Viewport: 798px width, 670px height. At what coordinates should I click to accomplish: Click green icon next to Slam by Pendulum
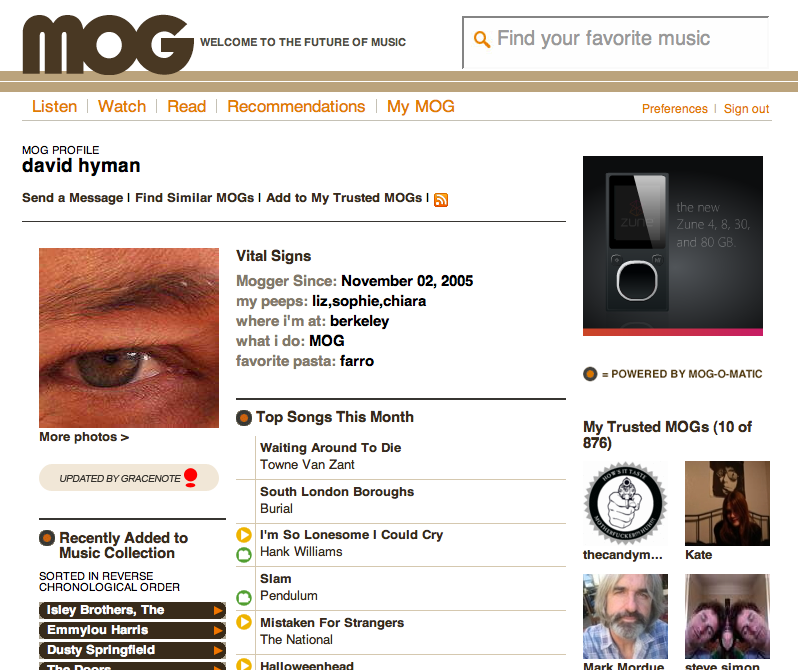coord(244,597)
